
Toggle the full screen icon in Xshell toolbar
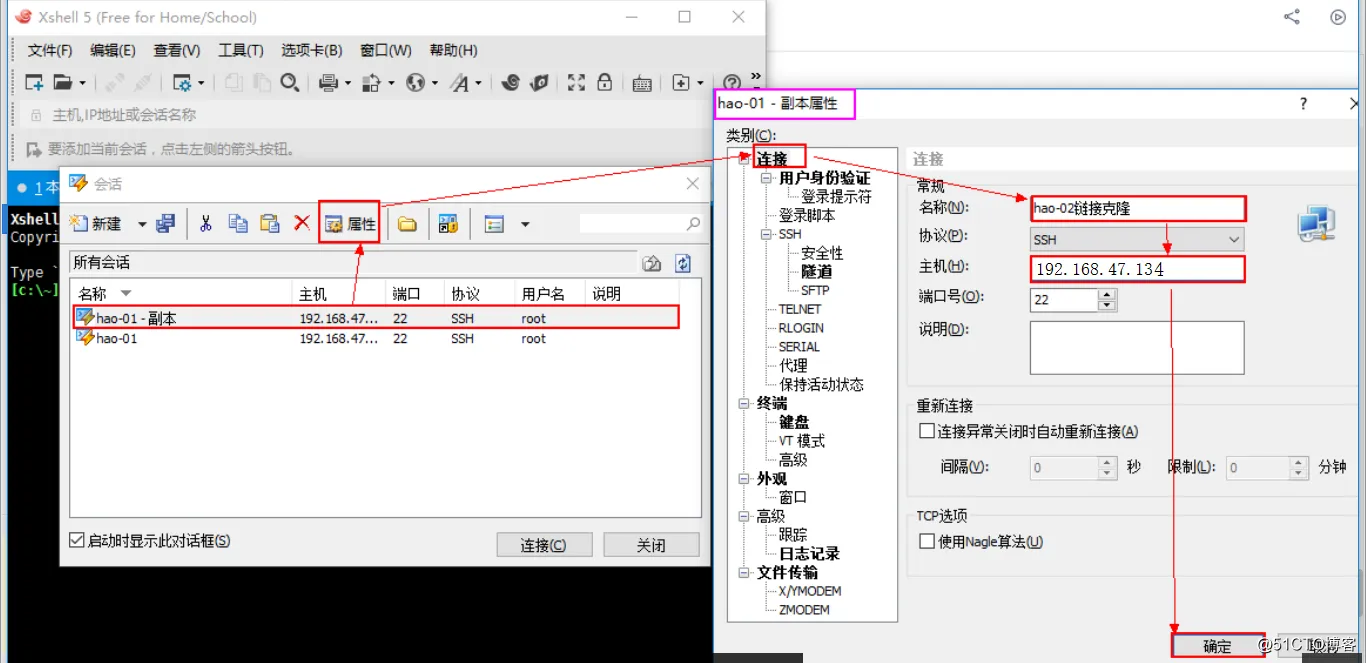pyautogui.click(x=576, y=83)
